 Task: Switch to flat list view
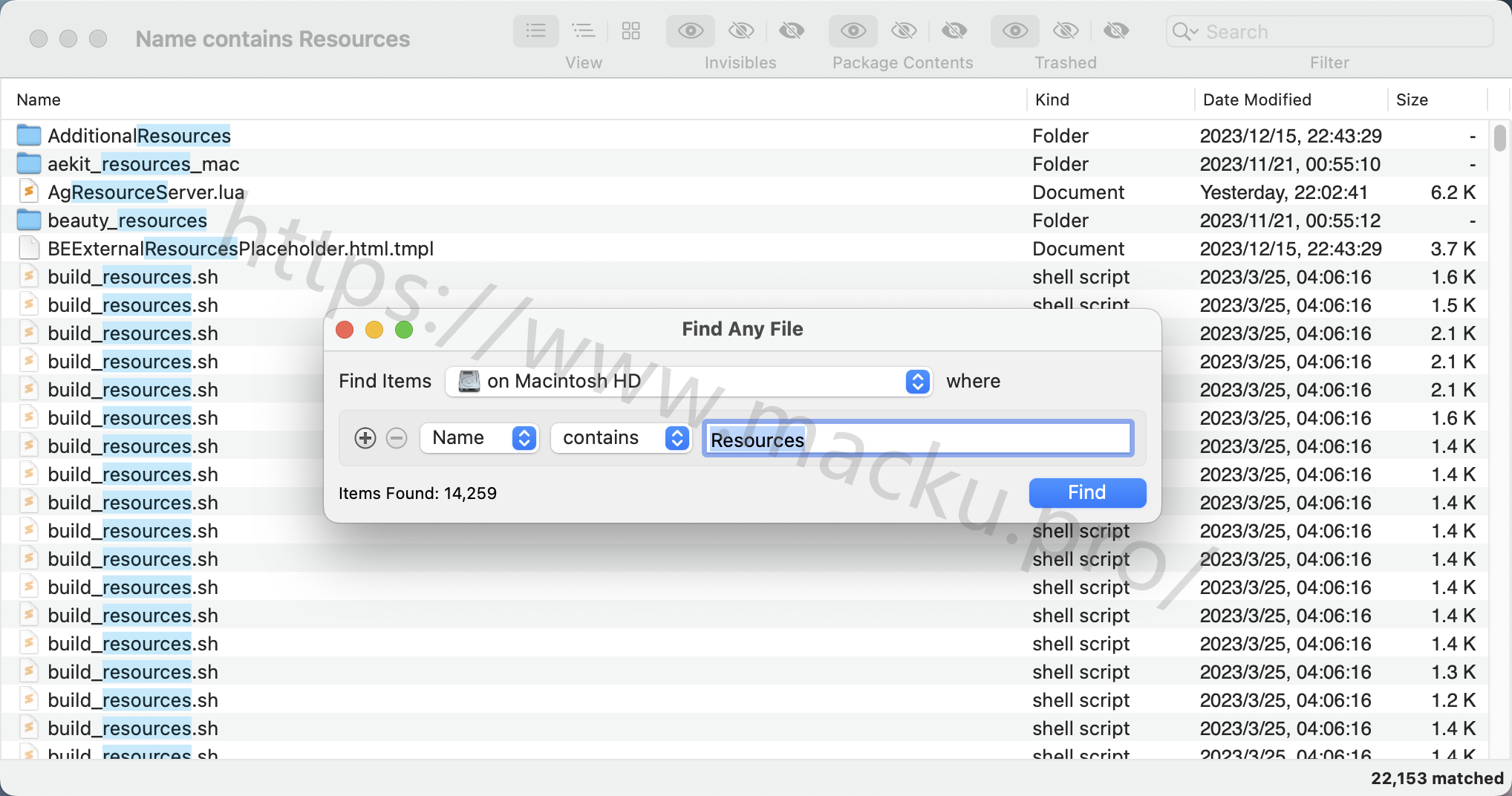click(x=535, y=31)
